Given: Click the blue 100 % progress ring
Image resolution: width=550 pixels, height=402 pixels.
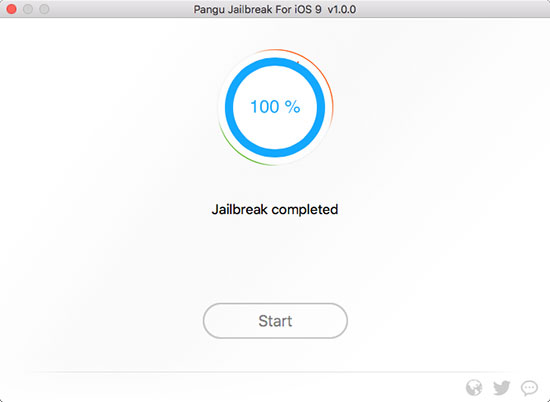Looking at the screenshot, I should (x=275, y=107).
